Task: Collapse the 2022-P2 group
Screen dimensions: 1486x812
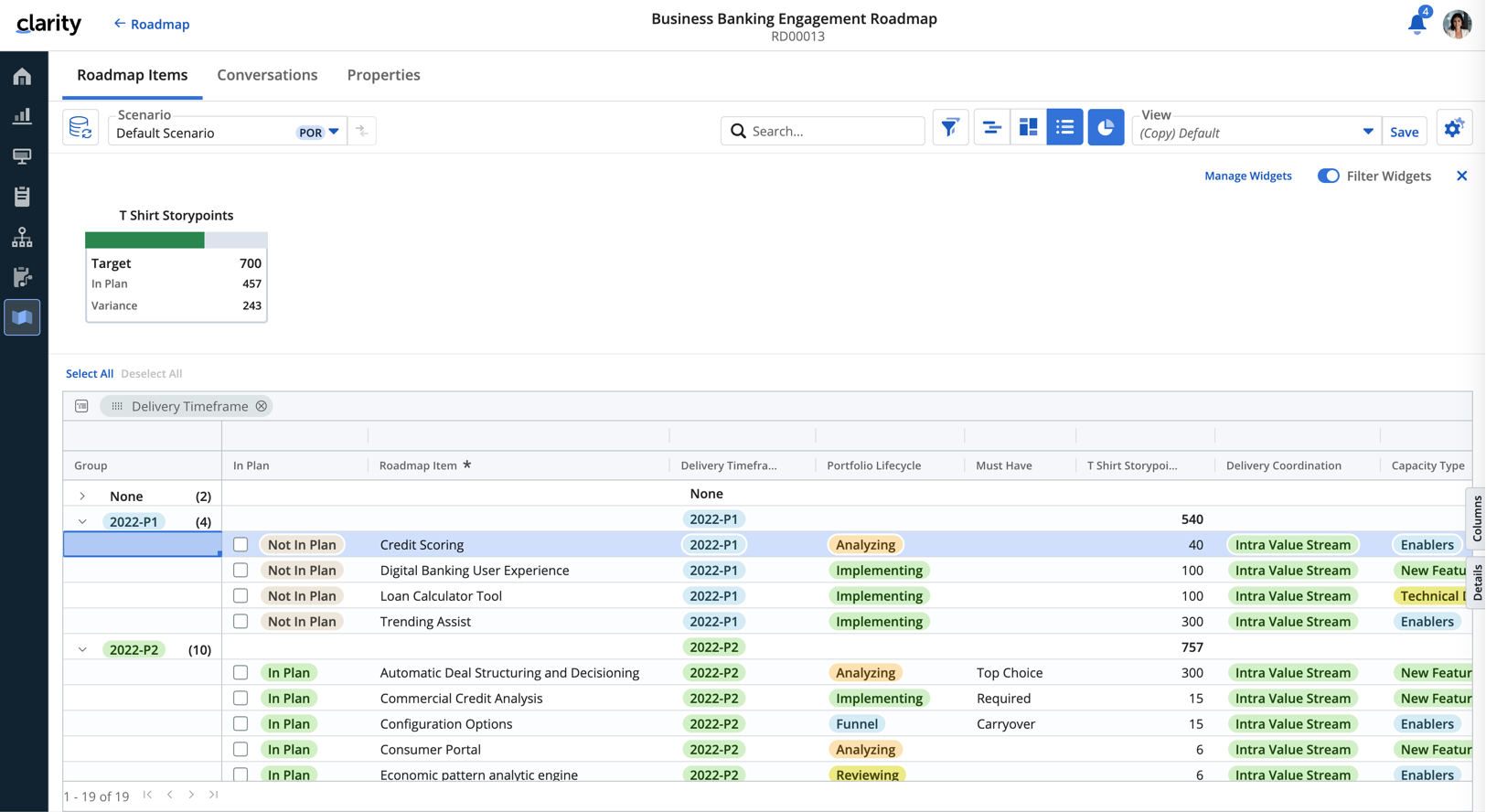Action: [82, 650]
